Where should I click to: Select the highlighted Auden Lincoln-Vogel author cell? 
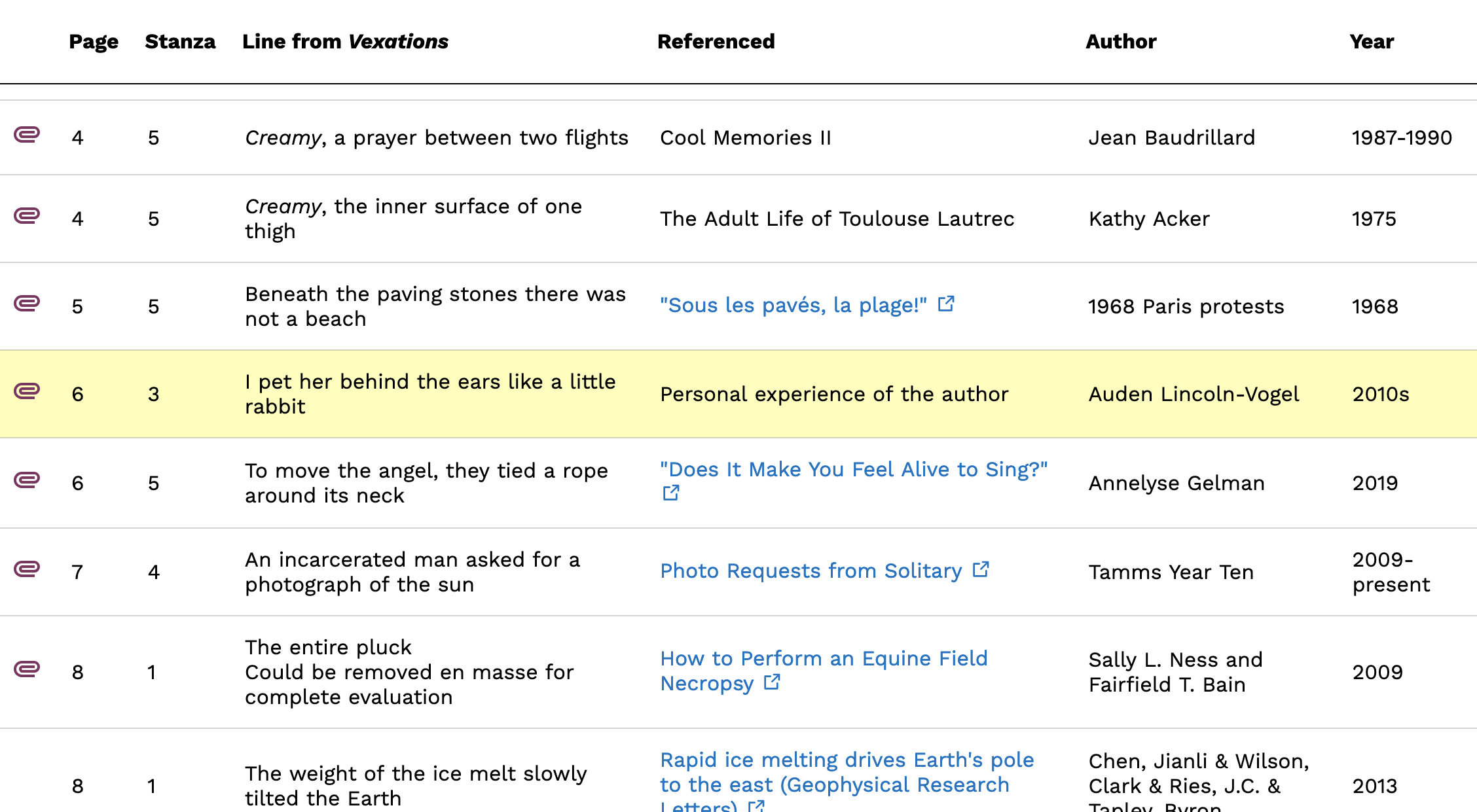1194,395
